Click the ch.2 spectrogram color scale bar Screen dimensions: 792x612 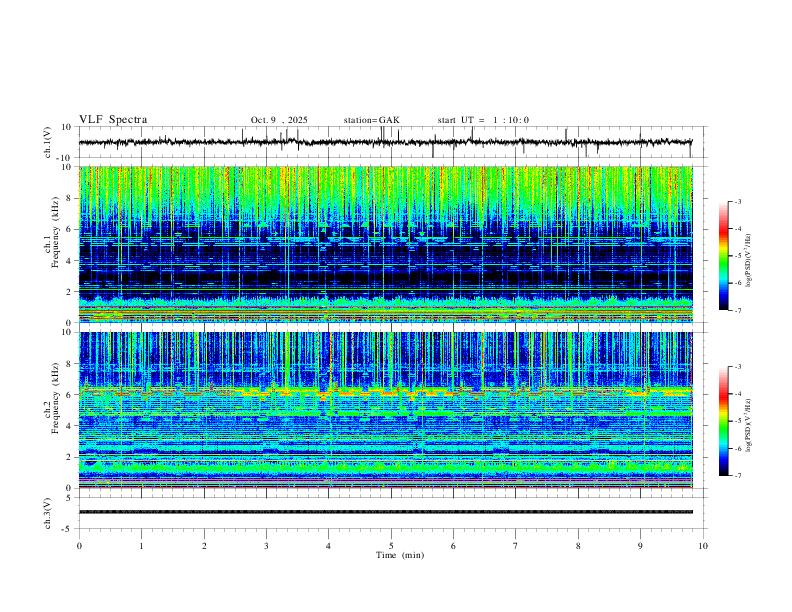click(723, 421)
